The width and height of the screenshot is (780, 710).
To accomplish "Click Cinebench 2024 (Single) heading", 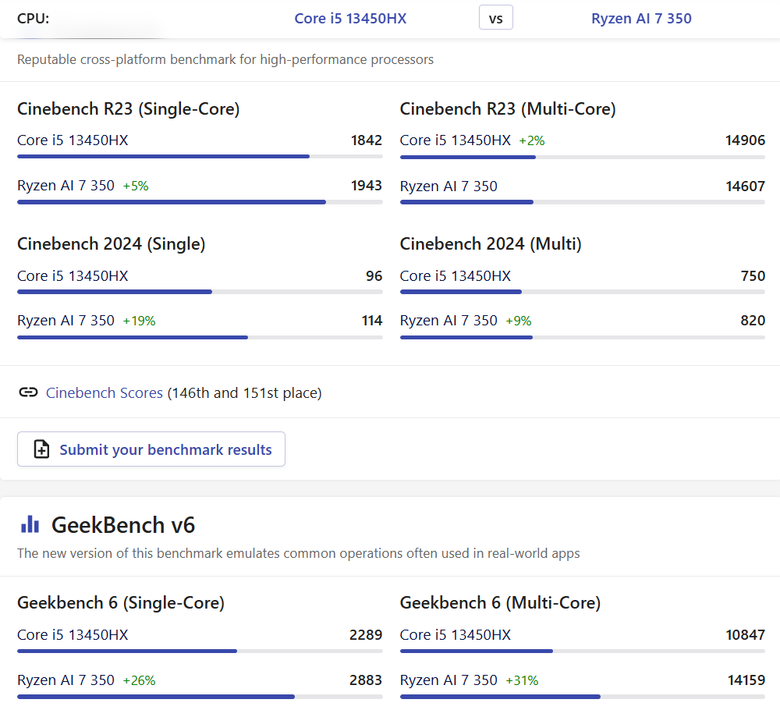I will [111, 244].
